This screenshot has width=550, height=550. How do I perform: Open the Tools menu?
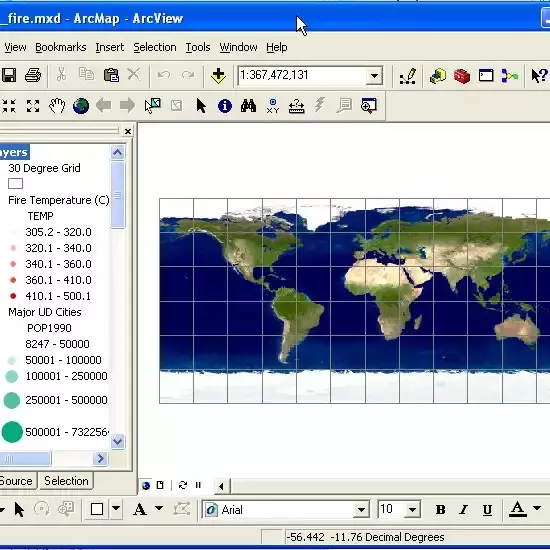point(198,47)
